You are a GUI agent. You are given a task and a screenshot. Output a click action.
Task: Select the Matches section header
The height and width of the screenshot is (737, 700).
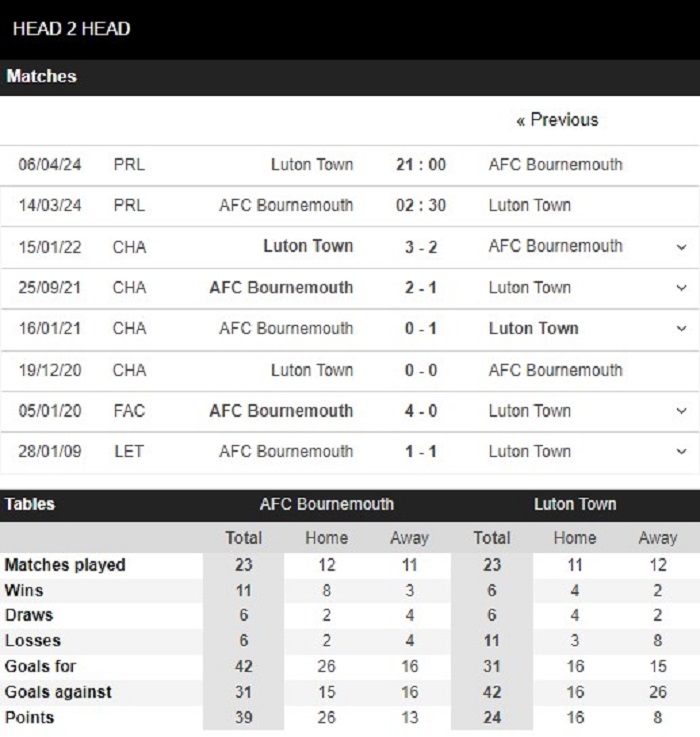pyautogui.click(x=350, y=77)
